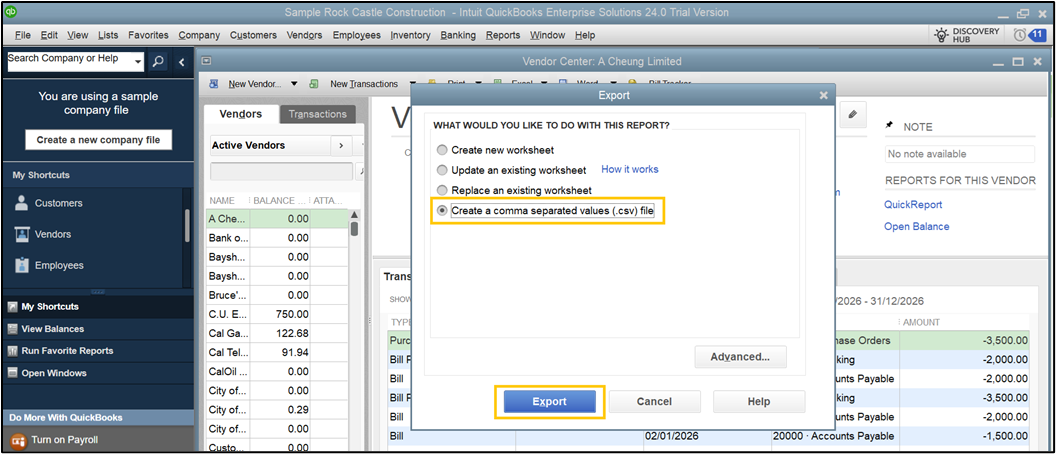This screenshot has height=454, width=1056.
Task: Open the Inventory menu
Action: click(x=410, y=35)
